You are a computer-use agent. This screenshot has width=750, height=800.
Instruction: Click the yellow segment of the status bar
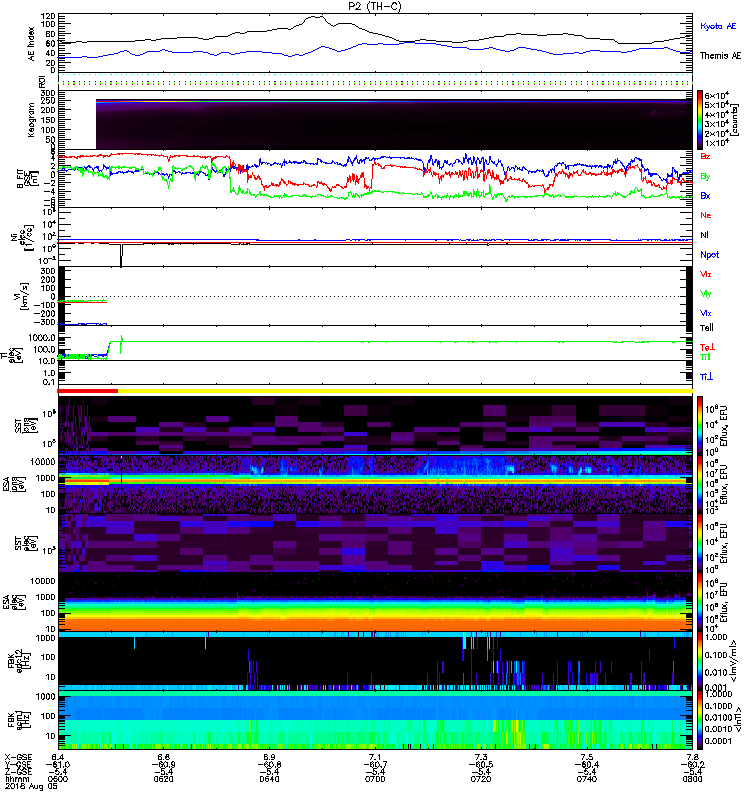pos(400,391)
